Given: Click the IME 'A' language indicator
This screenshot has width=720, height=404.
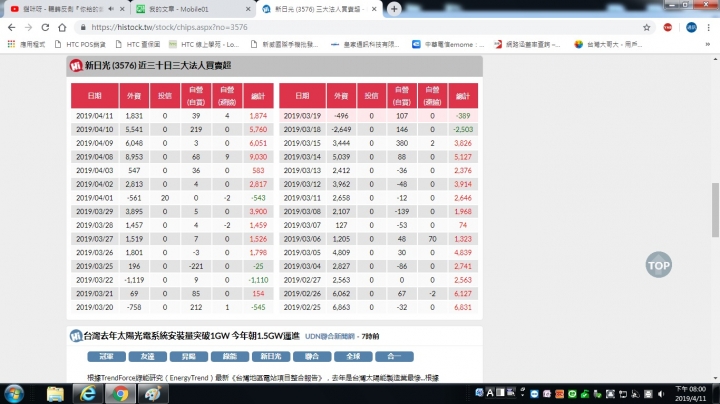Looking at the screenshot, I should tap(490, 393).
